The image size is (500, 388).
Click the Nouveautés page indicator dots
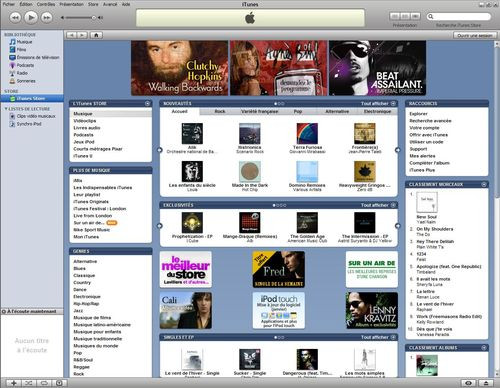pos(279,104)
